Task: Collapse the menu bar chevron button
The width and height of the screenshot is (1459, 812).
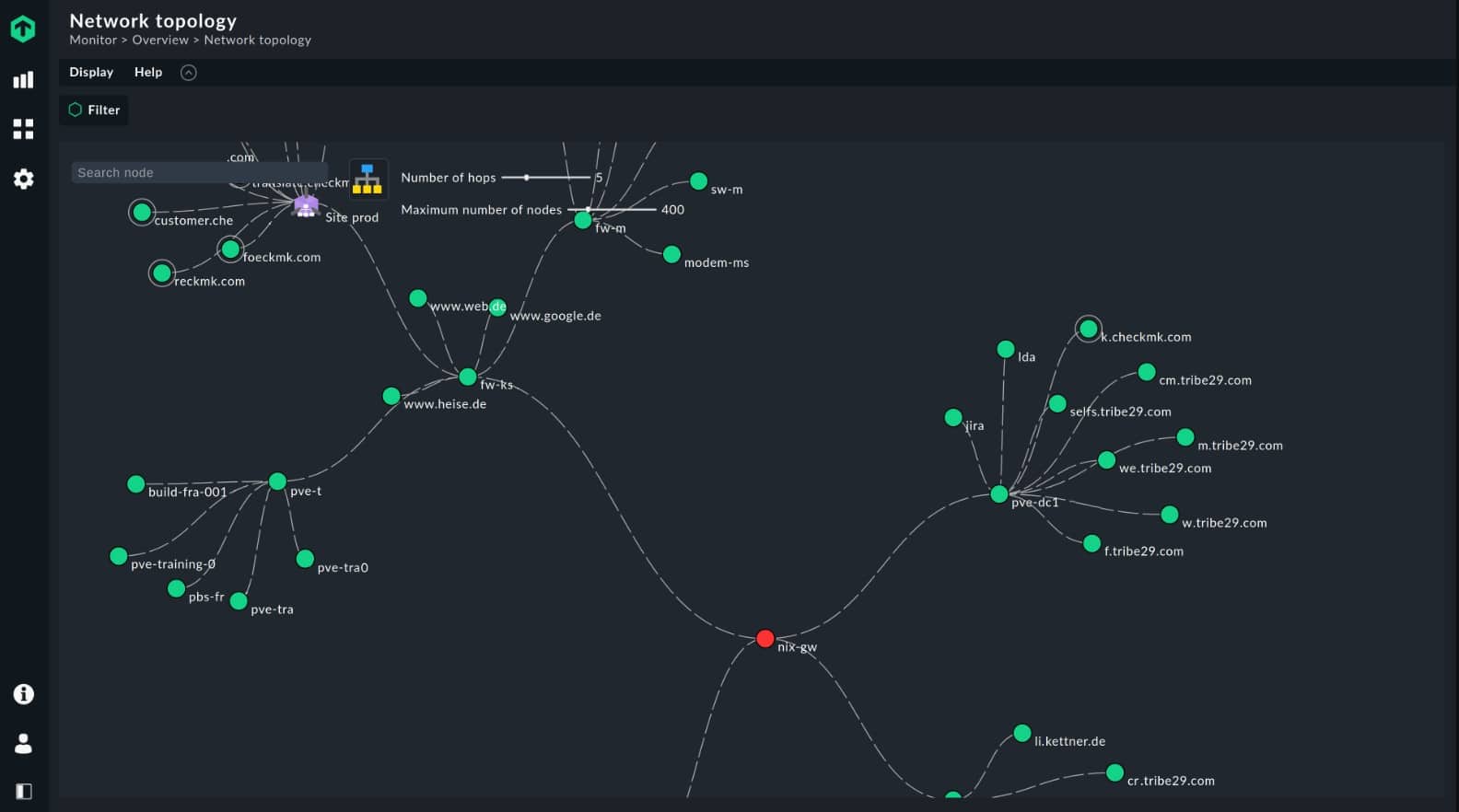Action: 189,73
